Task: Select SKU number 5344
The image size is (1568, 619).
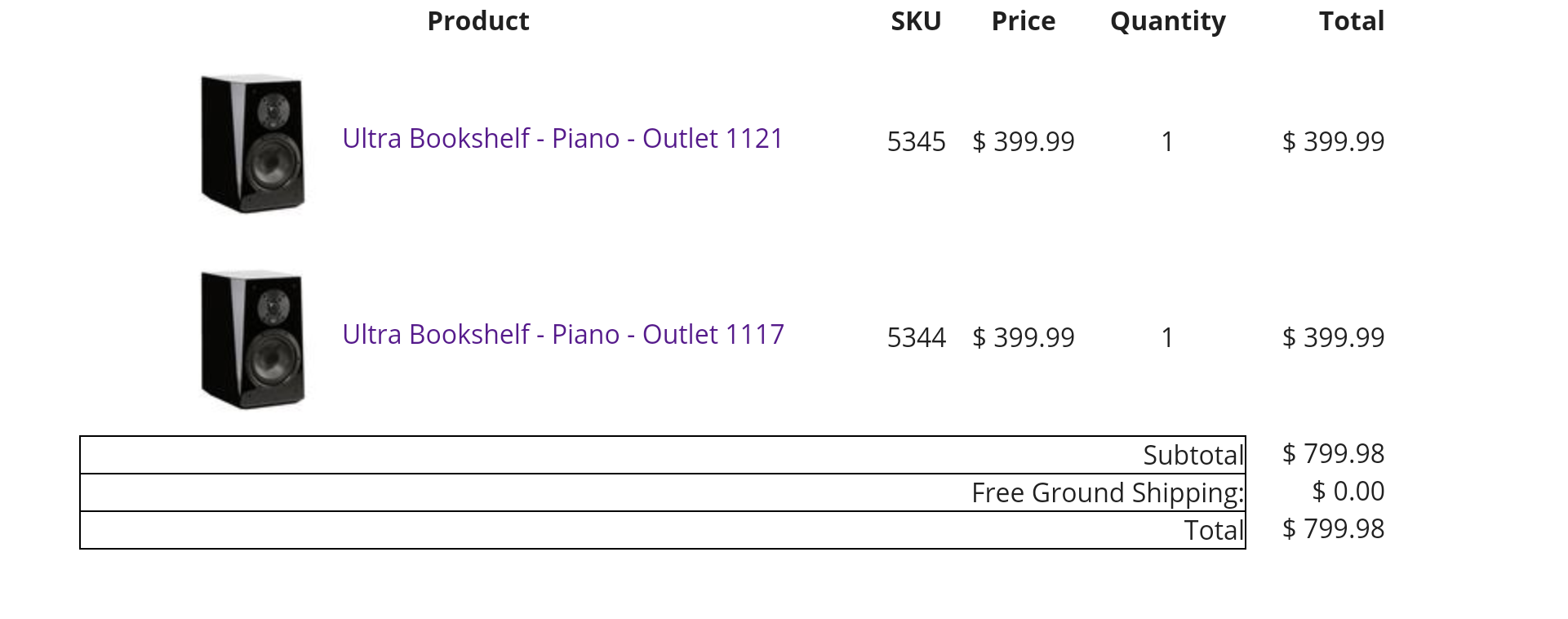Action: tap(916, 338)
